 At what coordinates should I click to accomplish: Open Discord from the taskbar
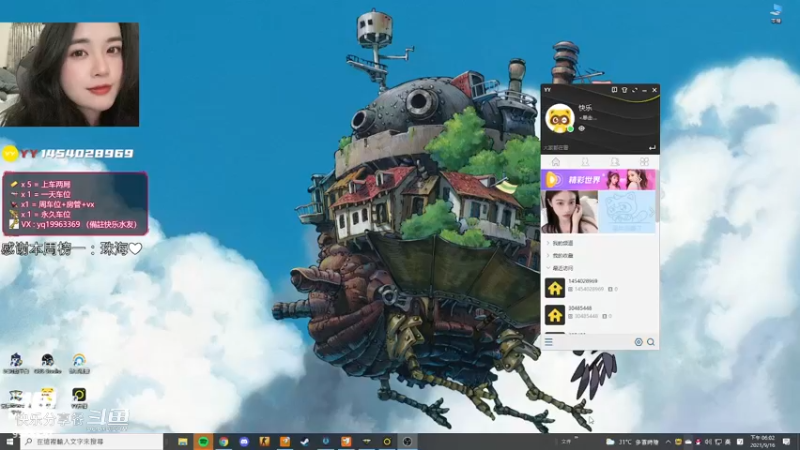point(244,441)
